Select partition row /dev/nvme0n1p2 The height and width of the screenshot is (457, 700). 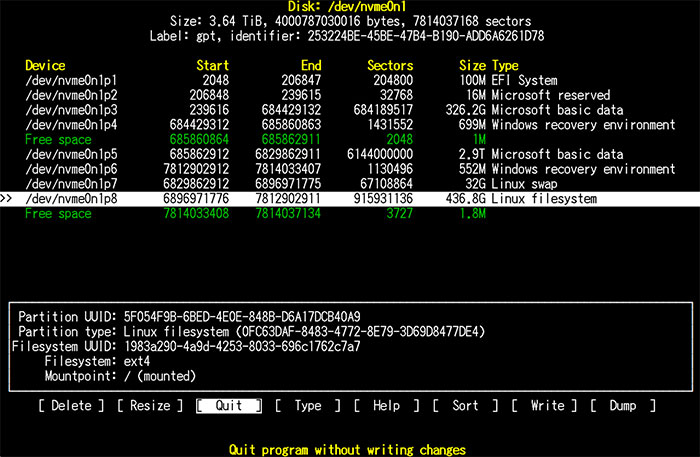[350, 95]
